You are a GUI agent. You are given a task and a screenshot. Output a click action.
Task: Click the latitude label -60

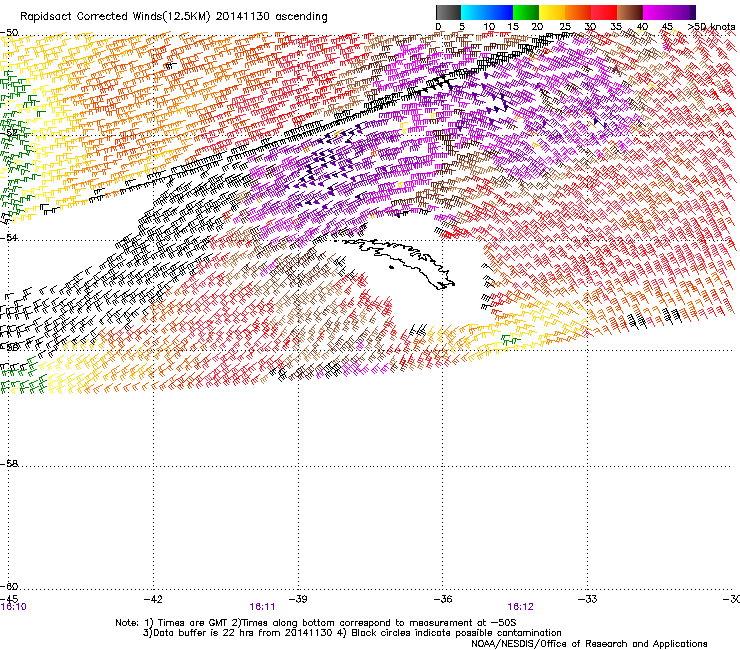(9, 586)
